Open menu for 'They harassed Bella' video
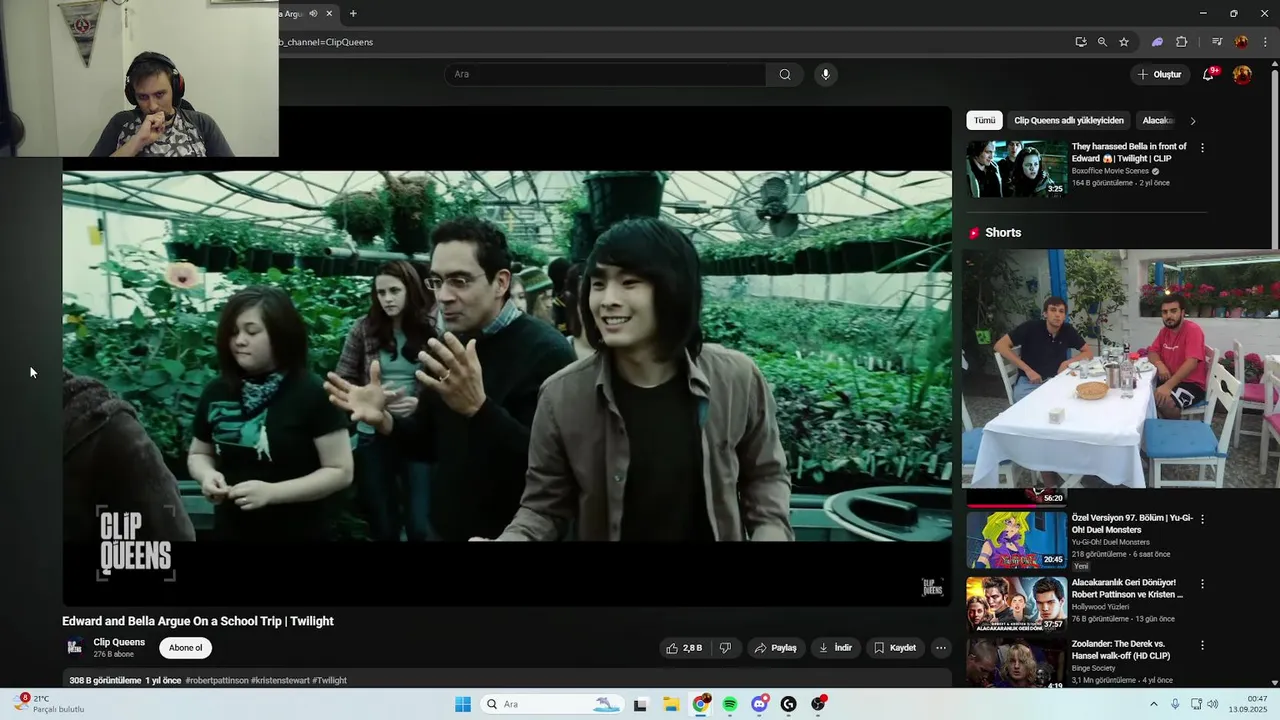Image resolution: width=1280 pixels, height=720 pixels. click(1202, 148)
